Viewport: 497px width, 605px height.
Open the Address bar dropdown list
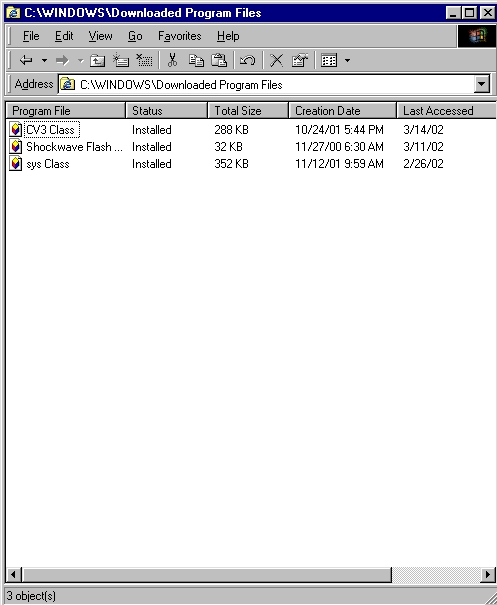[x=482, y=84]
